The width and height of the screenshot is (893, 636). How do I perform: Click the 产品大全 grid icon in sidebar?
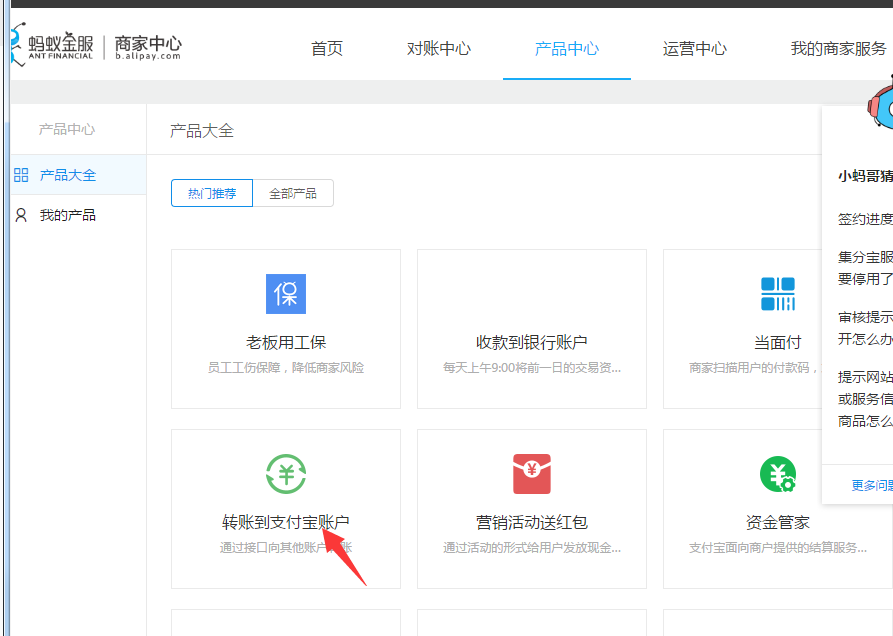[x=21, y=175]
